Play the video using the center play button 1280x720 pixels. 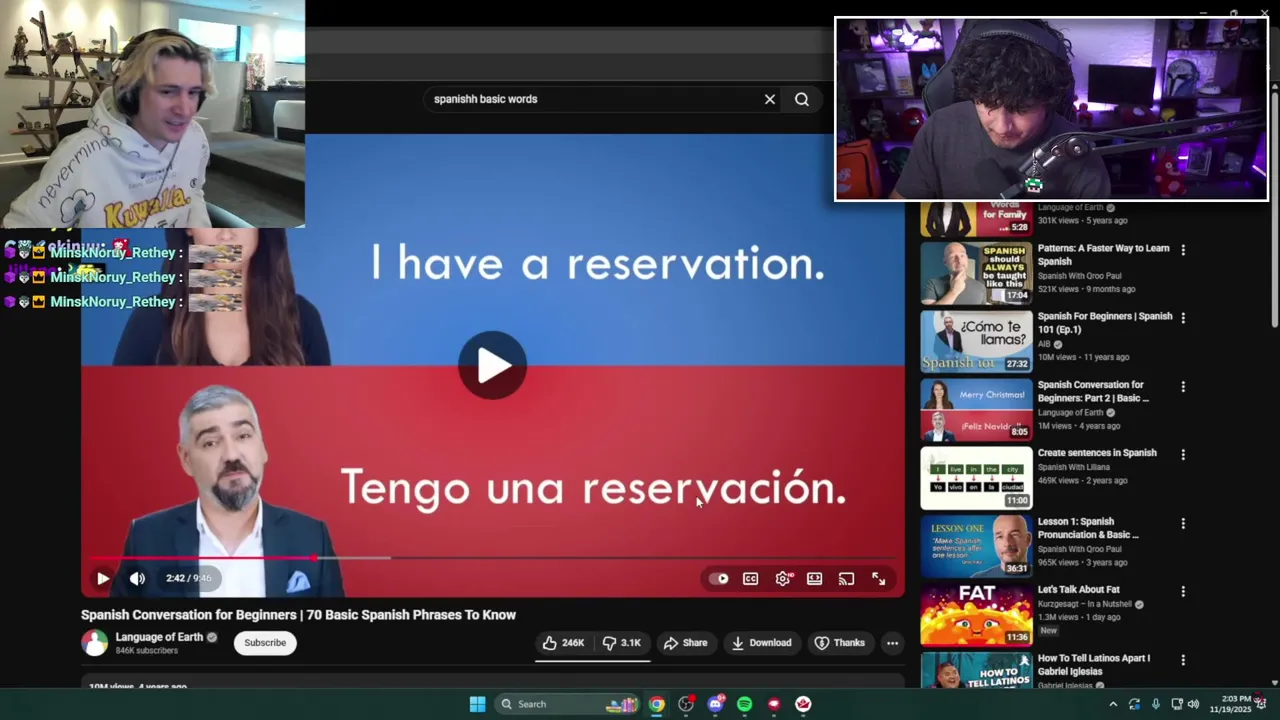492,366
